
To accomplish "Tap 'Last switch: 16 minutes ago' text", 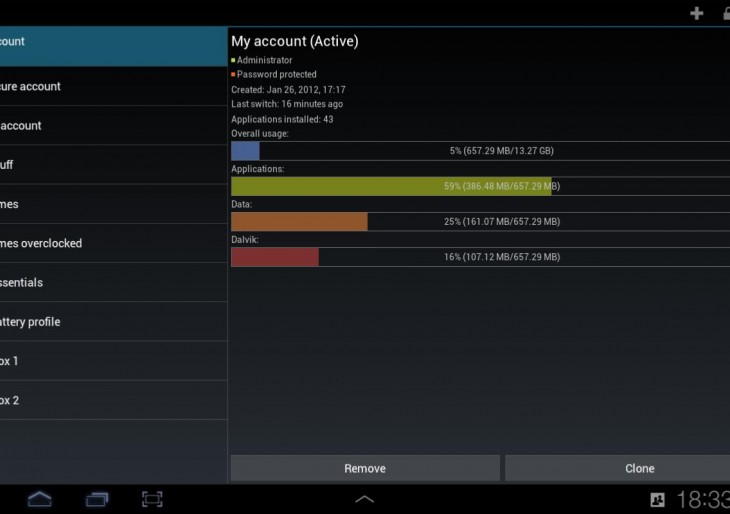I will click(287, 104).
